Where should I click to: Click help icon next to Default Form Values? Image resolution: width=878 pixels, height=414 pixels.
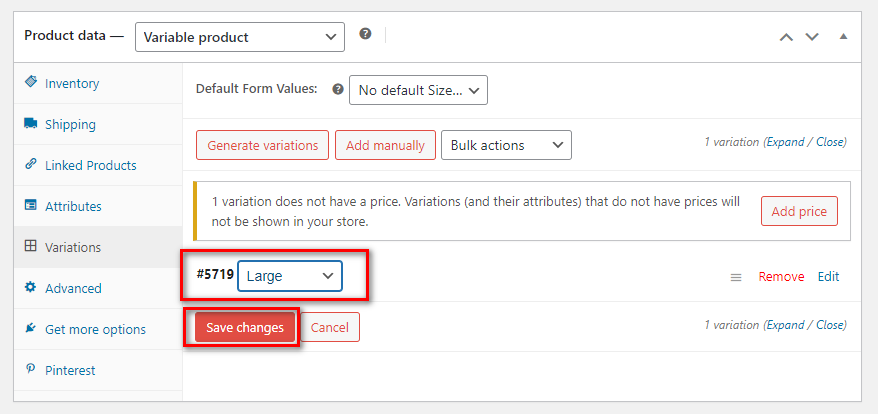click(x=338, y=89)
